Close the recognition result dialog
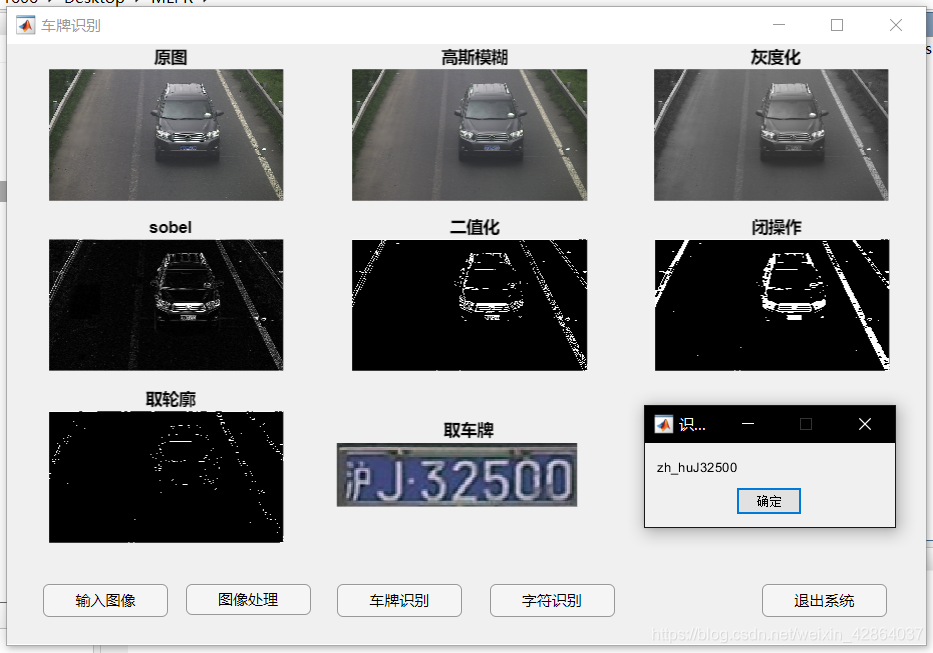933x653 pixels. click(x=865, y=424)
